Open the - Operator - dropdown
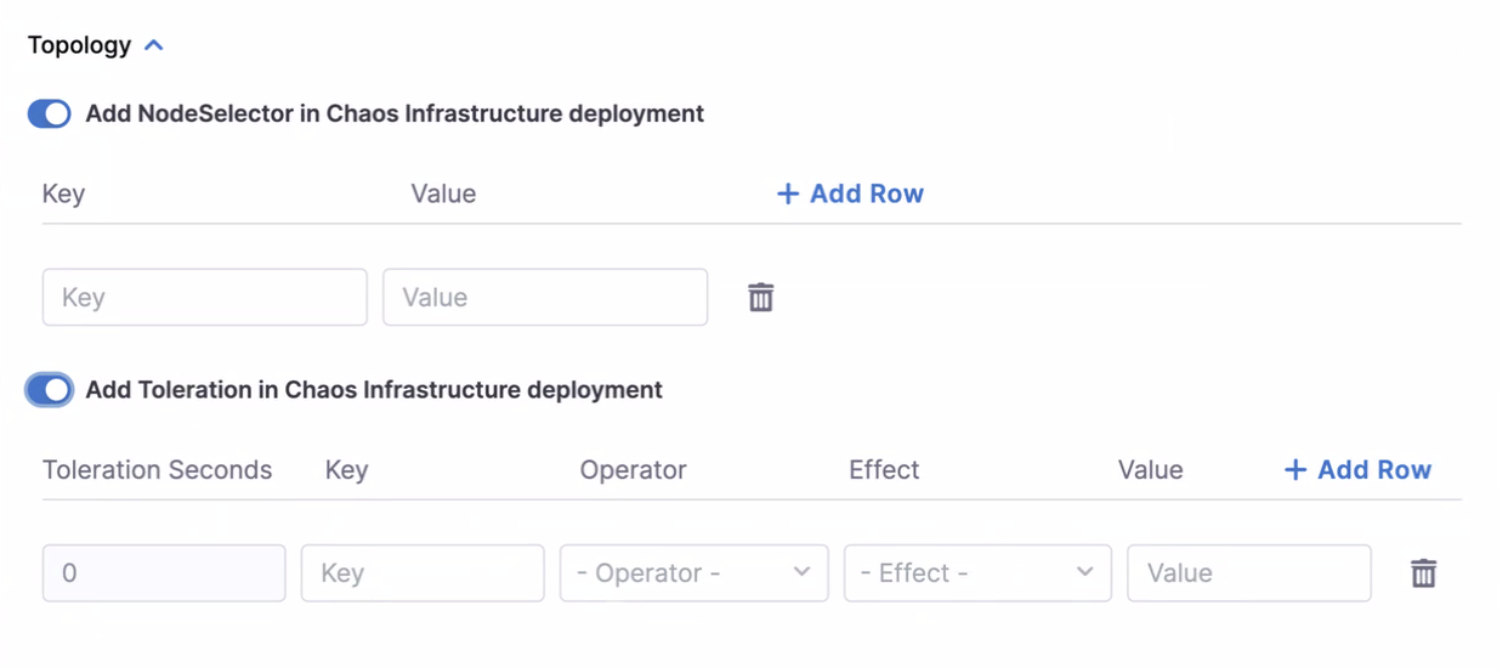 (693, 573)
